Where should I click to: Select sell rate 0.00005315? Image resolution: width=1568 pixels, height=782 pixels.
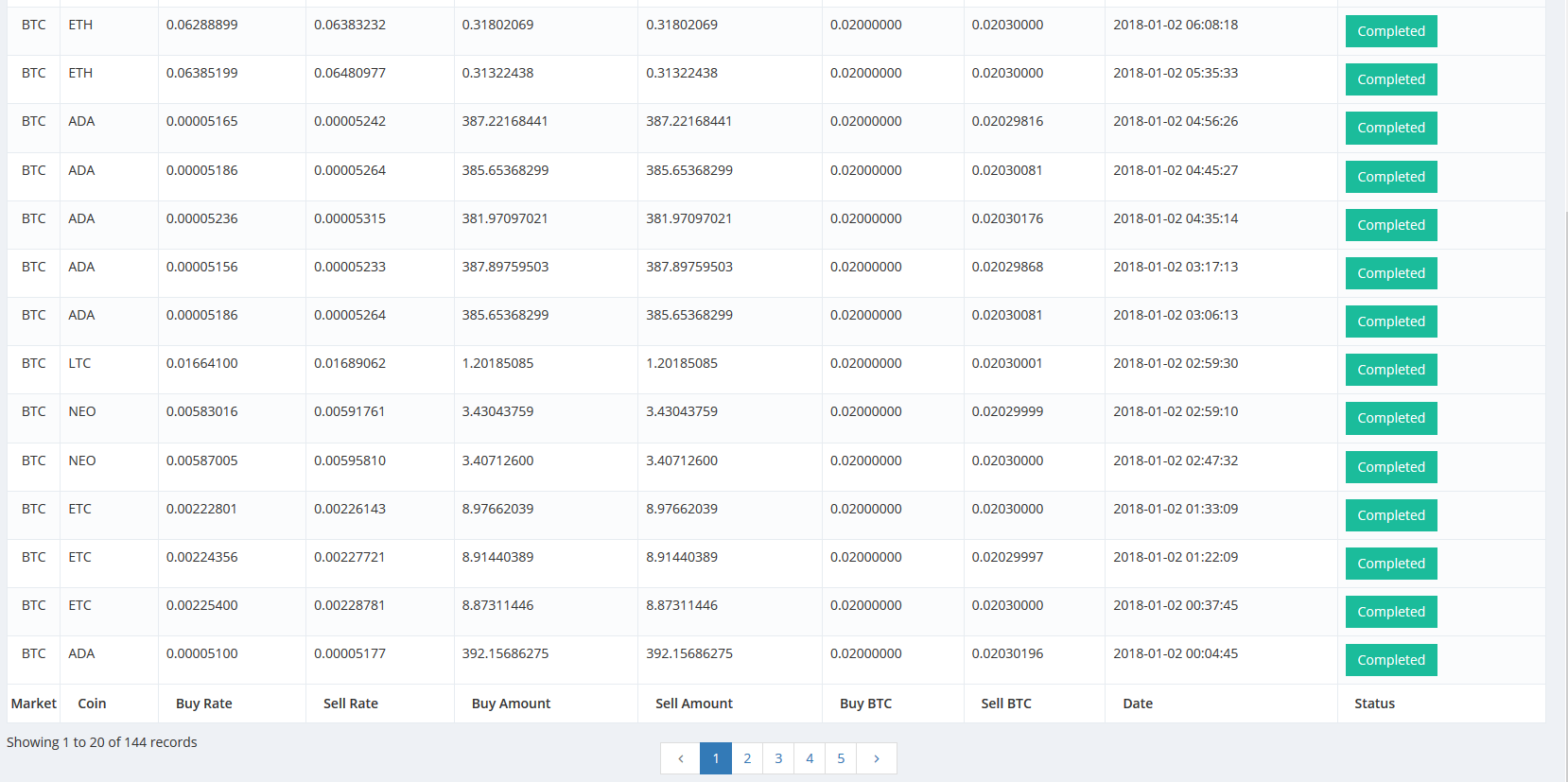(x=350, y=218)
